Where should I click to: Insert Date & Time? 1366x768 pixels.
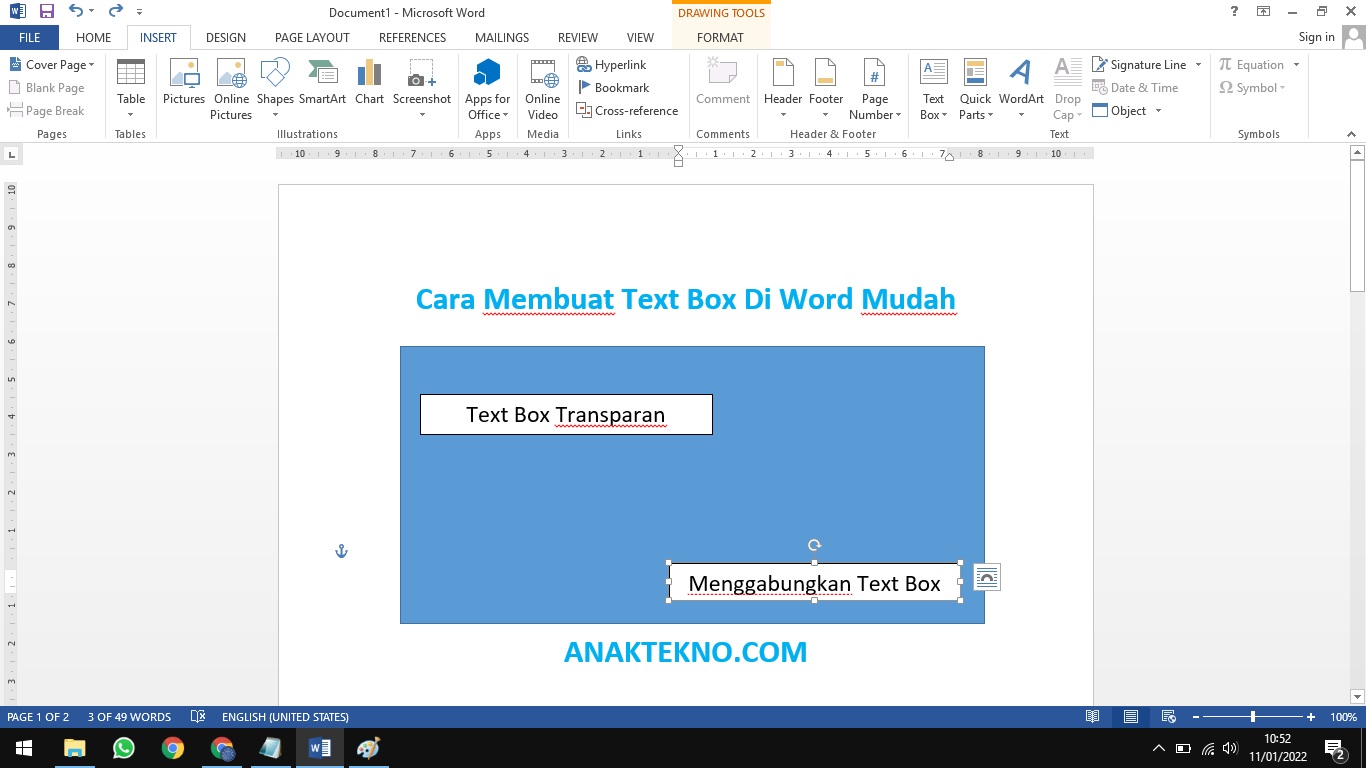[1135, 88]
